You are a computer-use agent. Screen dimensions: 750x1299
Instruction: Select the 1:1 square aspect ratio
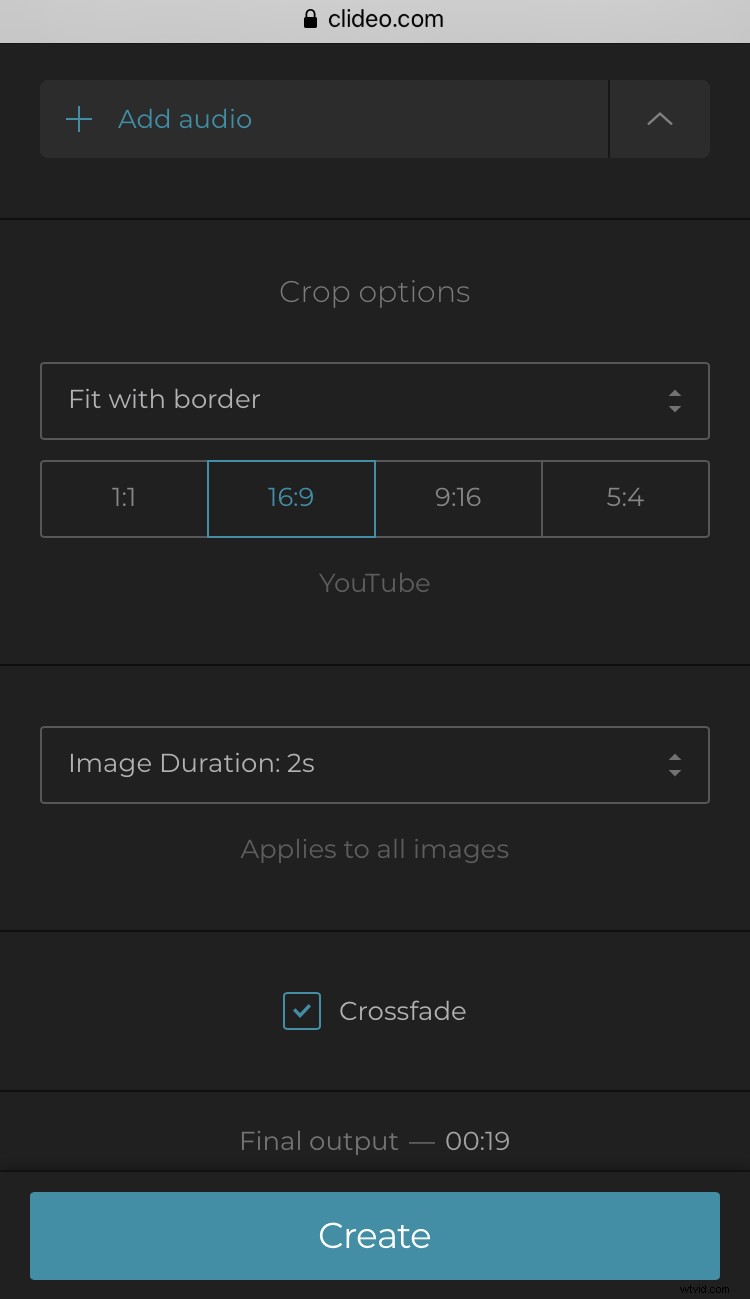tap(122, 498)
